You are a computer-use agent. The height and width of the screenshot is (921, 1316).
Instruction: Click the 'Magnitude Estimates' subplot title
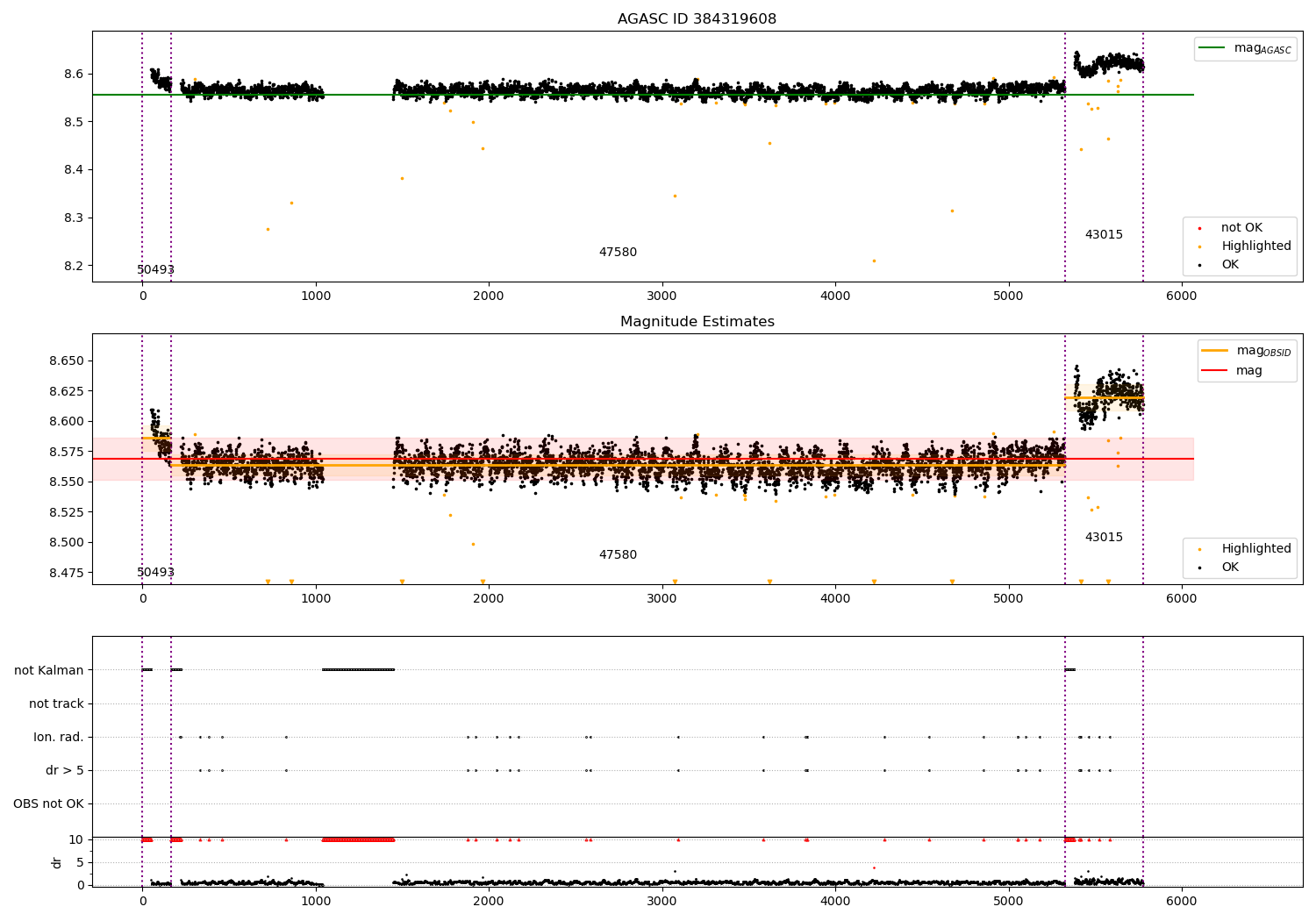point(697,322)
